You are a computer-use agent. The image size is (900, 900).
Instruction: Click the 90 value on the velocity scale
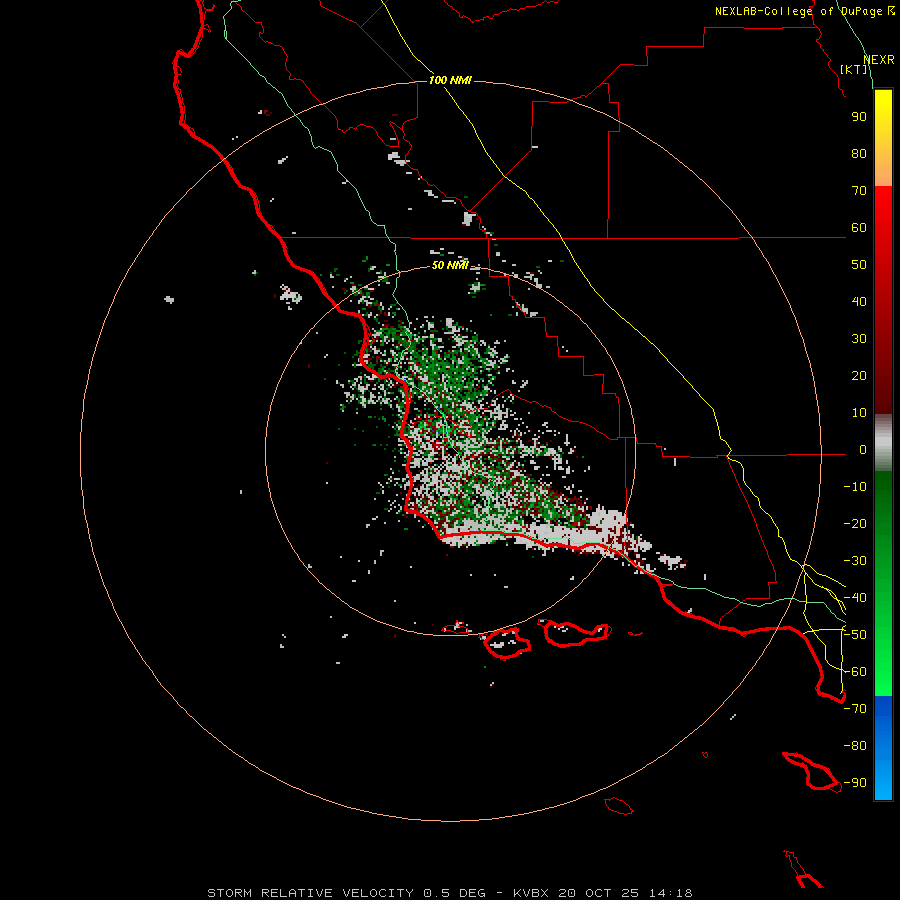point(859,117)
